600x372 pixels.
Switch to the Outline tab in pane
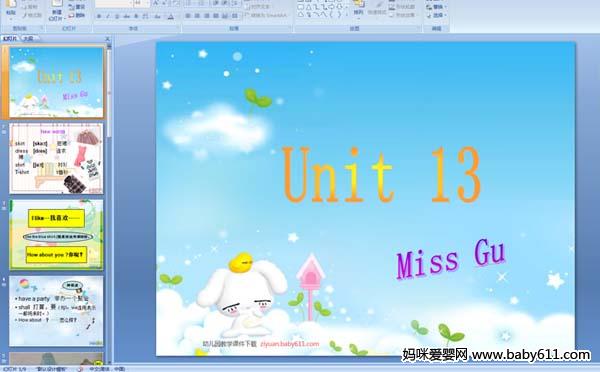[28, 38]
